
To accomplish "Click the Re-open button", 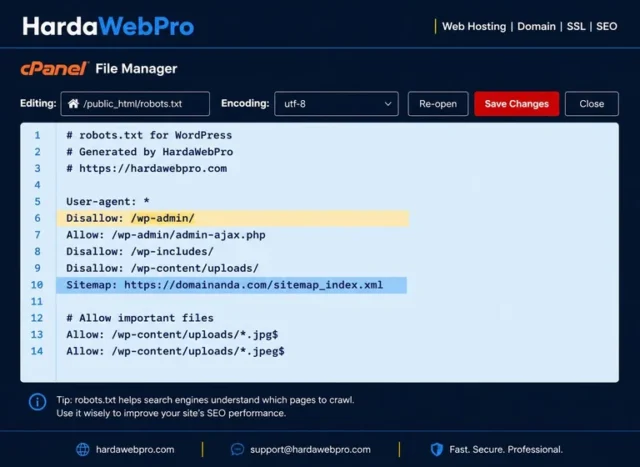I will pos(438,104).
